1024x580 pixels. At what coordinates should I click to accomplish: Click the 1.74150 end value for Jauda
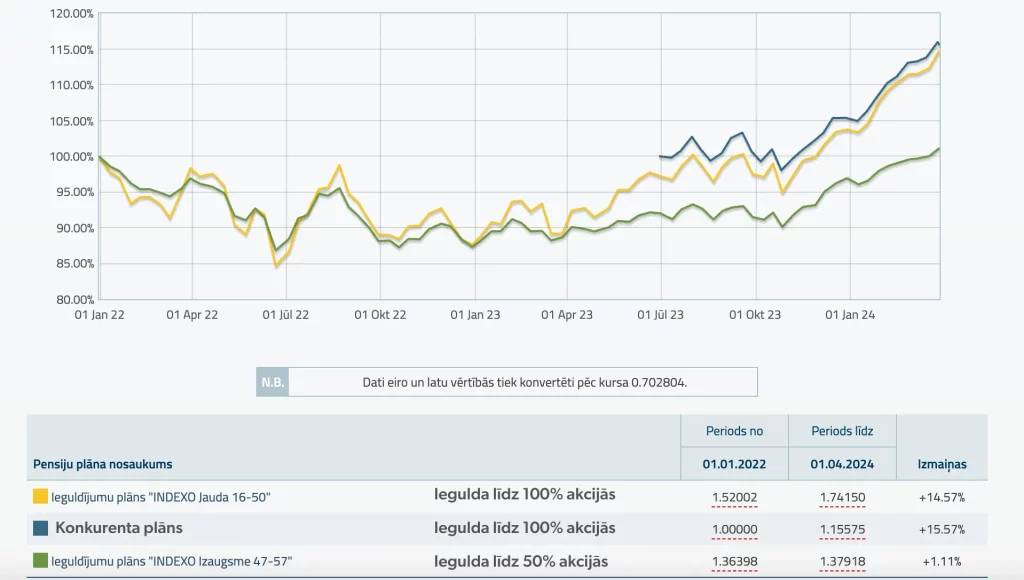[842, 497]
